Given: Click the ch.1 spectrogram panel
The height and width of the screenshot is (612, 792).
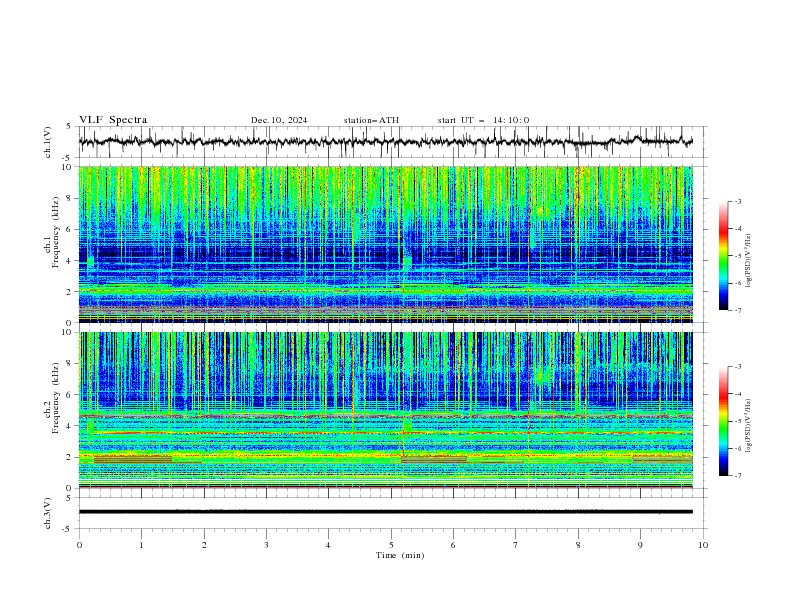Looking at the screenshot, I should coord(386,244).
